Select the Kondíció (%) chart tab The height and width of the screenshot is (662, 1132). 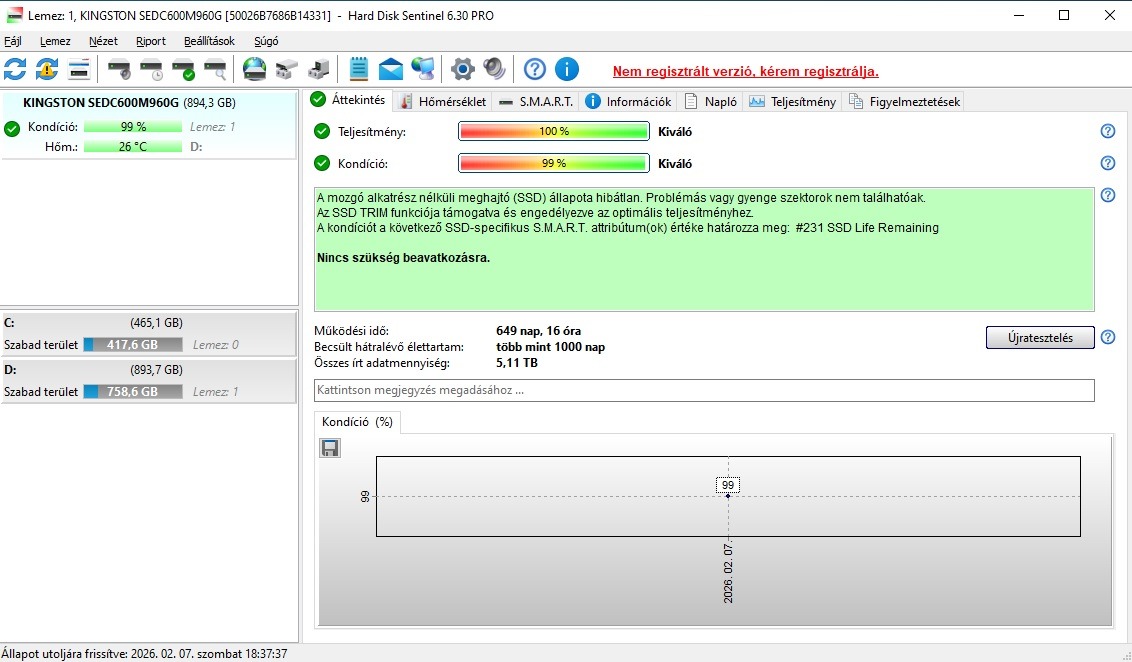tap(357, 422)
